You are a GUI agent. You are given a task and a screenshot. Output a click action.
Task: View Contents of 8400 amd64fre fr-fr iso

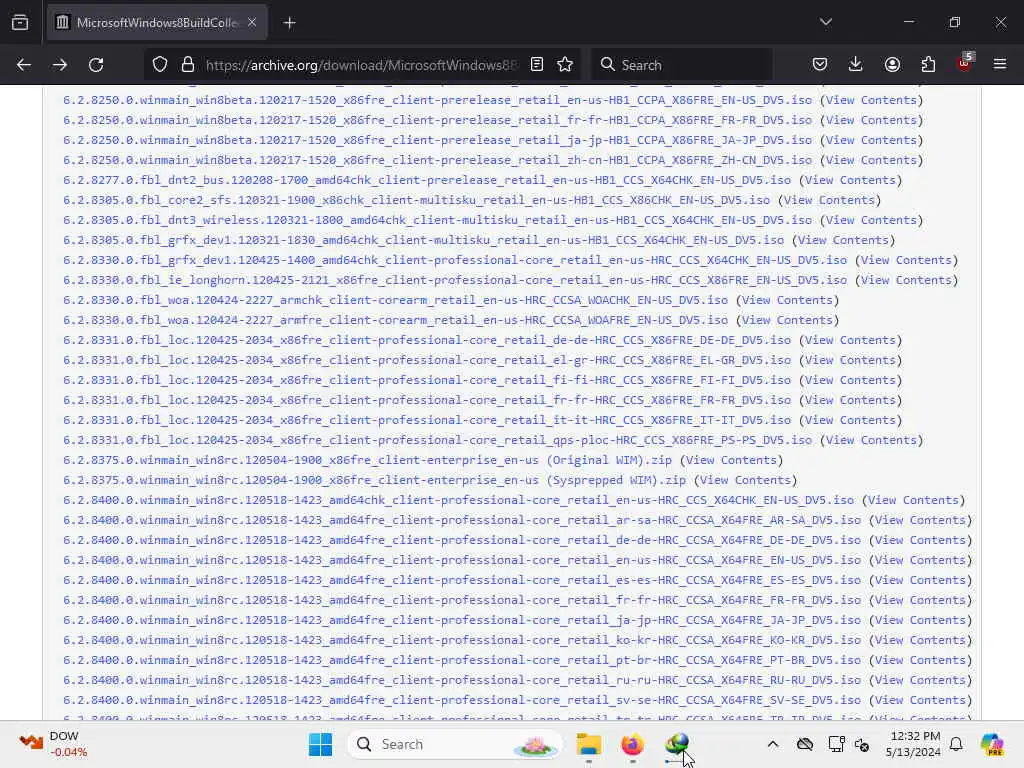coord(920,600)
